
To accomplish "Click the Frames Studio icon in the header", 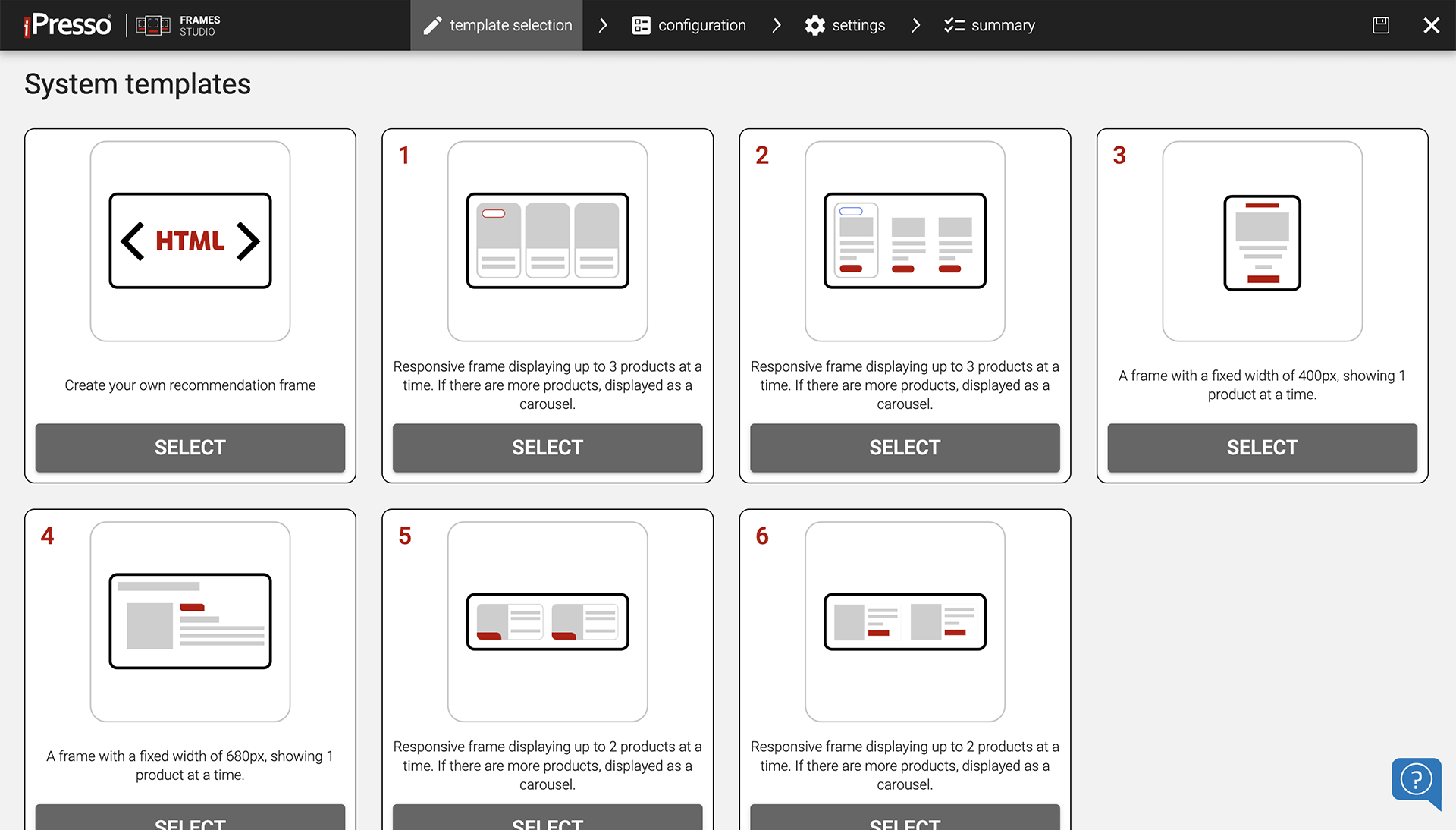I will [x=152, y=24].
